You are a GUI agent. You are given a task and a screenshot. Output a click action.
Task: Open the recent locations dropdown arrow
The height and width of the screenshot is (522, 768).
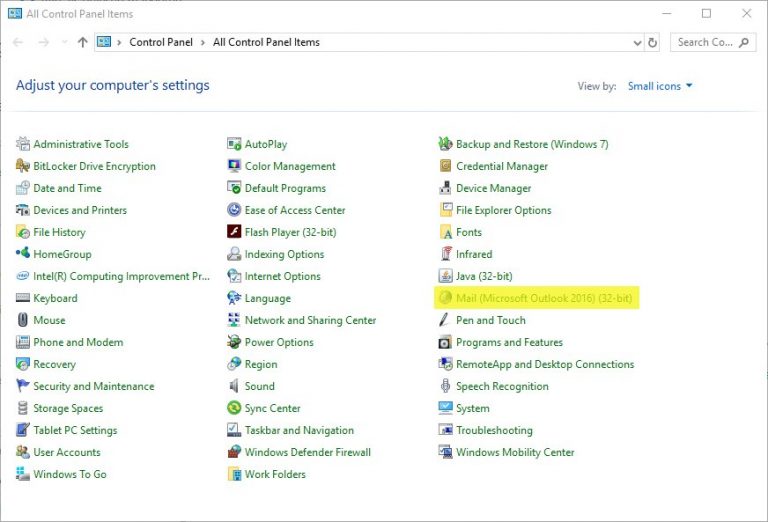point(65,43)
